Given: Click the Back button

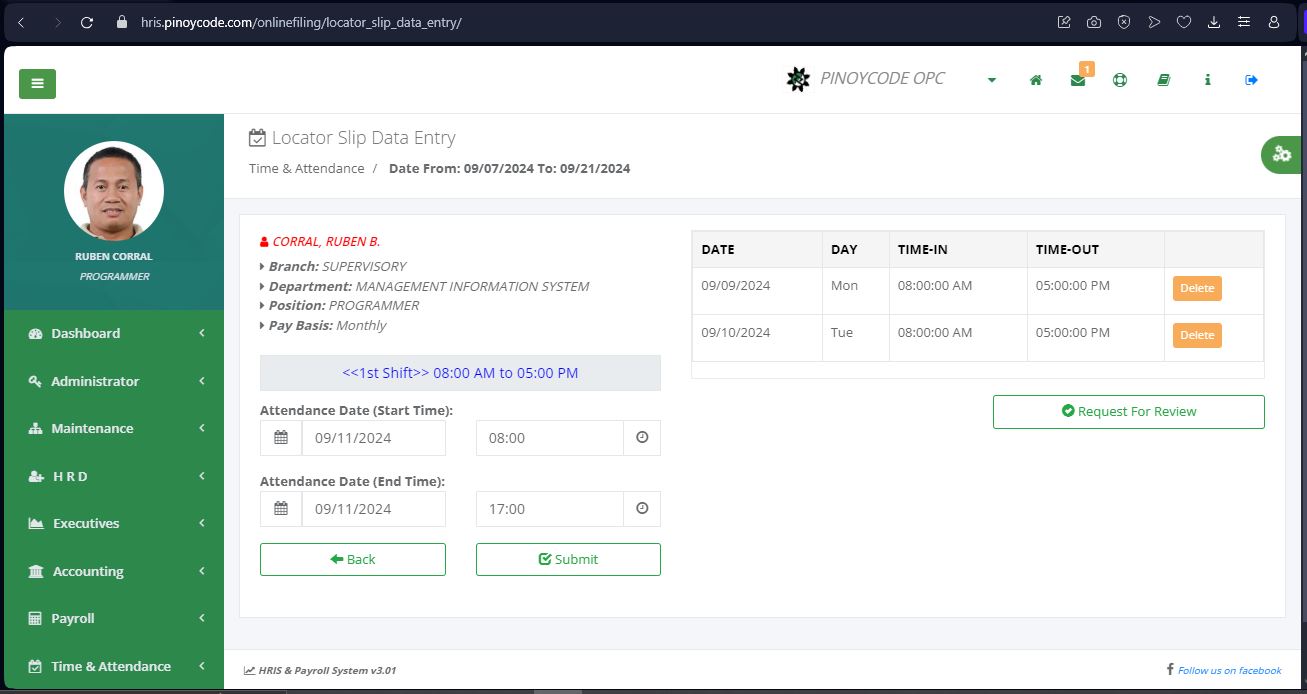Looking at the screenshot, I should [353, 559].
